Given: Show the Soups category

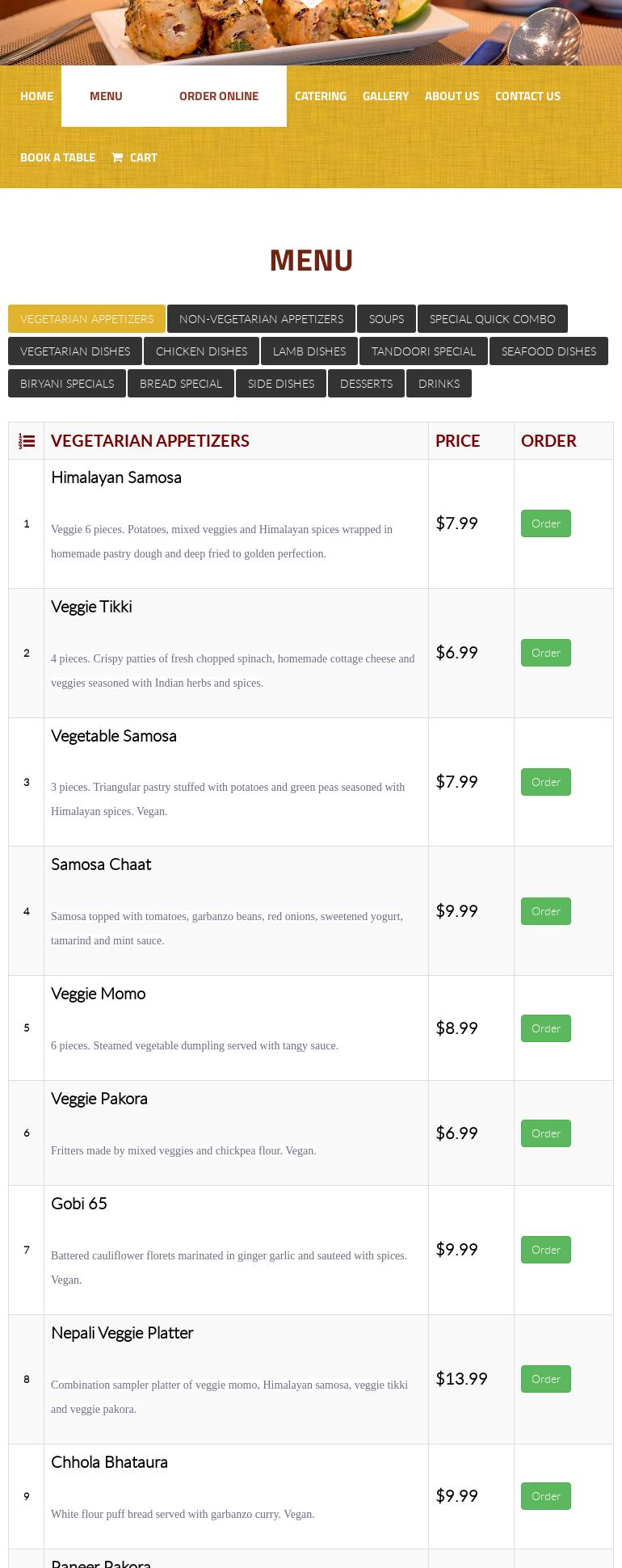Looking at the screenshot, I should (x=386, y=319).
